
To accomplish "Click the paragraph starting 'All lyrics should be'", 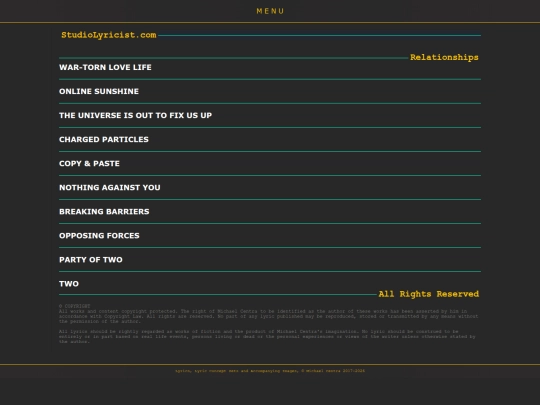I will click(267, 336).
